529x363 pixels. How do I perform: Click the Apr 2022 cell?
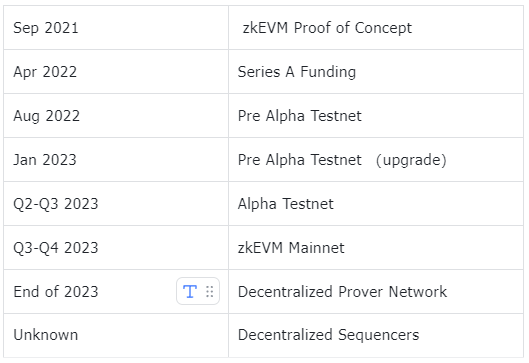(x=116, y=72)
